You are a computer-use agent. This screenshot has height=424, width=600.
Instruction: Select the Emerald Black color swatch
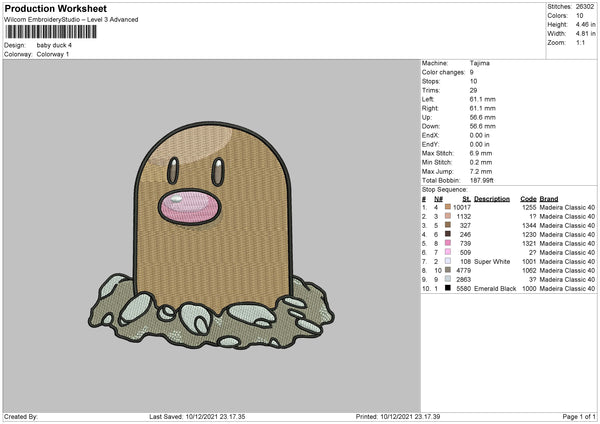click(448, 288)
